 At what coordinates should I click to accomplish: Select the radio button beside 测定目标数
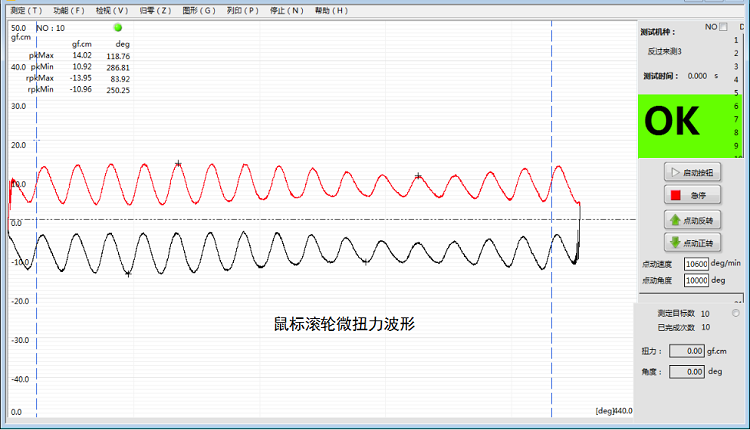click(x=737, y=314)
